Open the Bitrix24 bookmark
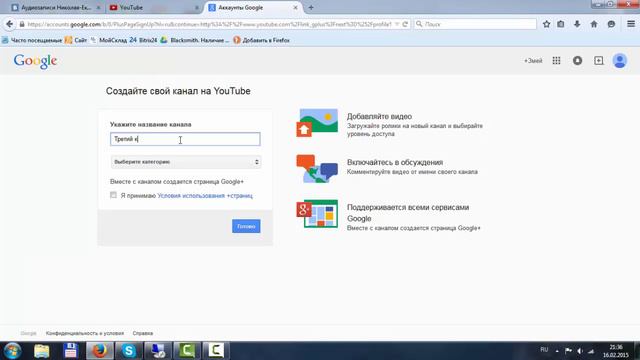 click(143, 40)
